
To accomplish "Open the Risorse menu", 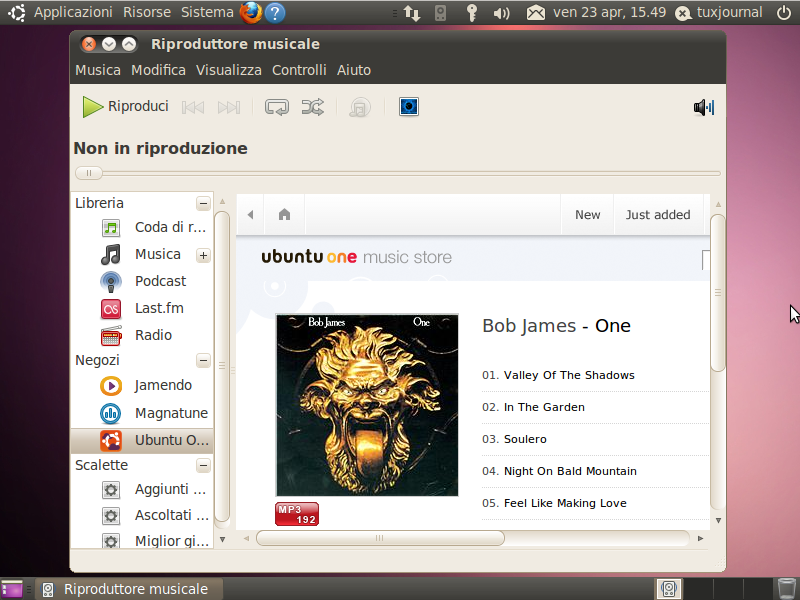I will click(146, 12).
